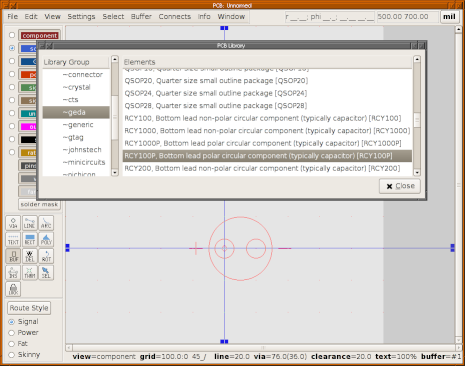Select the DEL delete tool
The image size is (465, 366).
click(30, 256)
